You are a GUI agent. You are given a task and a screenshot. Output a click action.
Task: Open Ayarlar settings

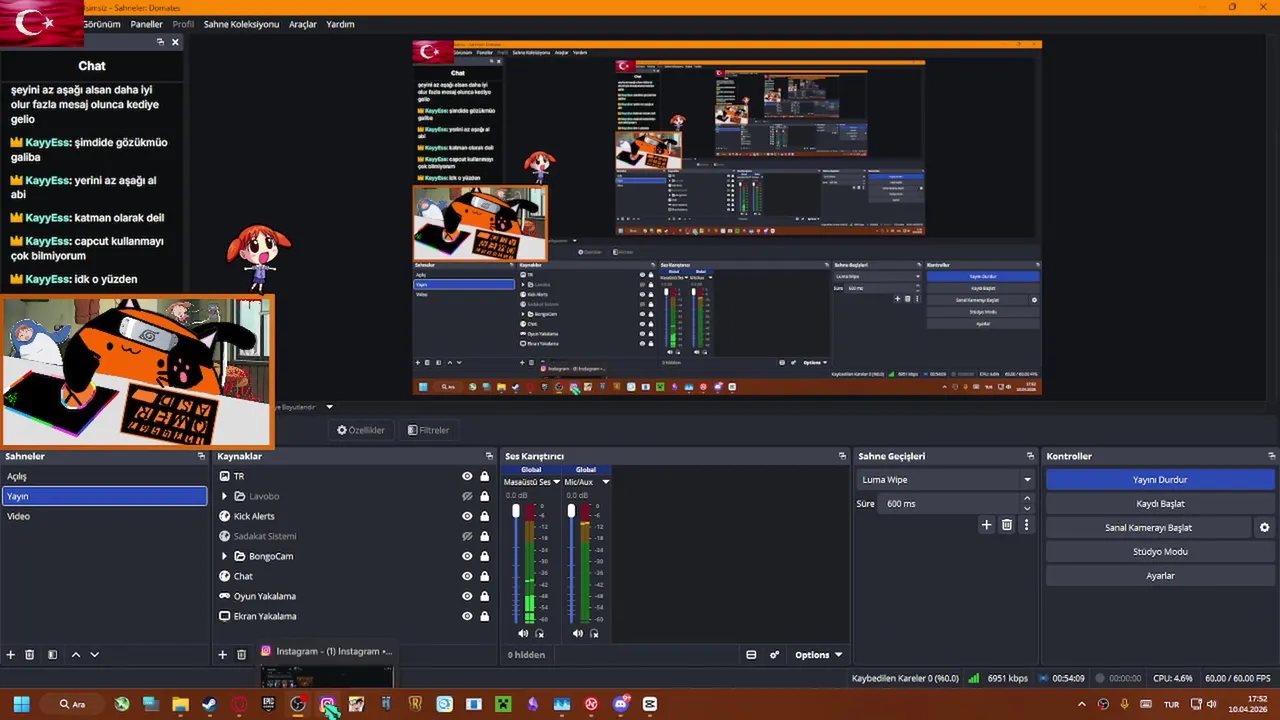coord(1160,576)
